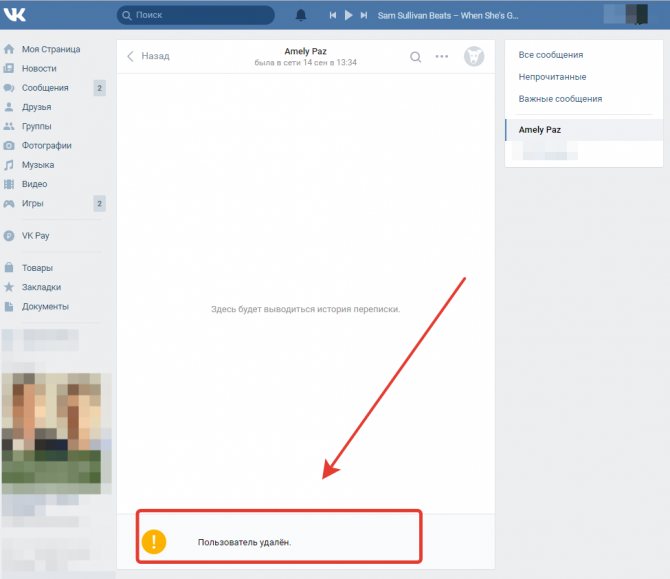
Task: Click the Группы people icon
Action: pos(9,126)
